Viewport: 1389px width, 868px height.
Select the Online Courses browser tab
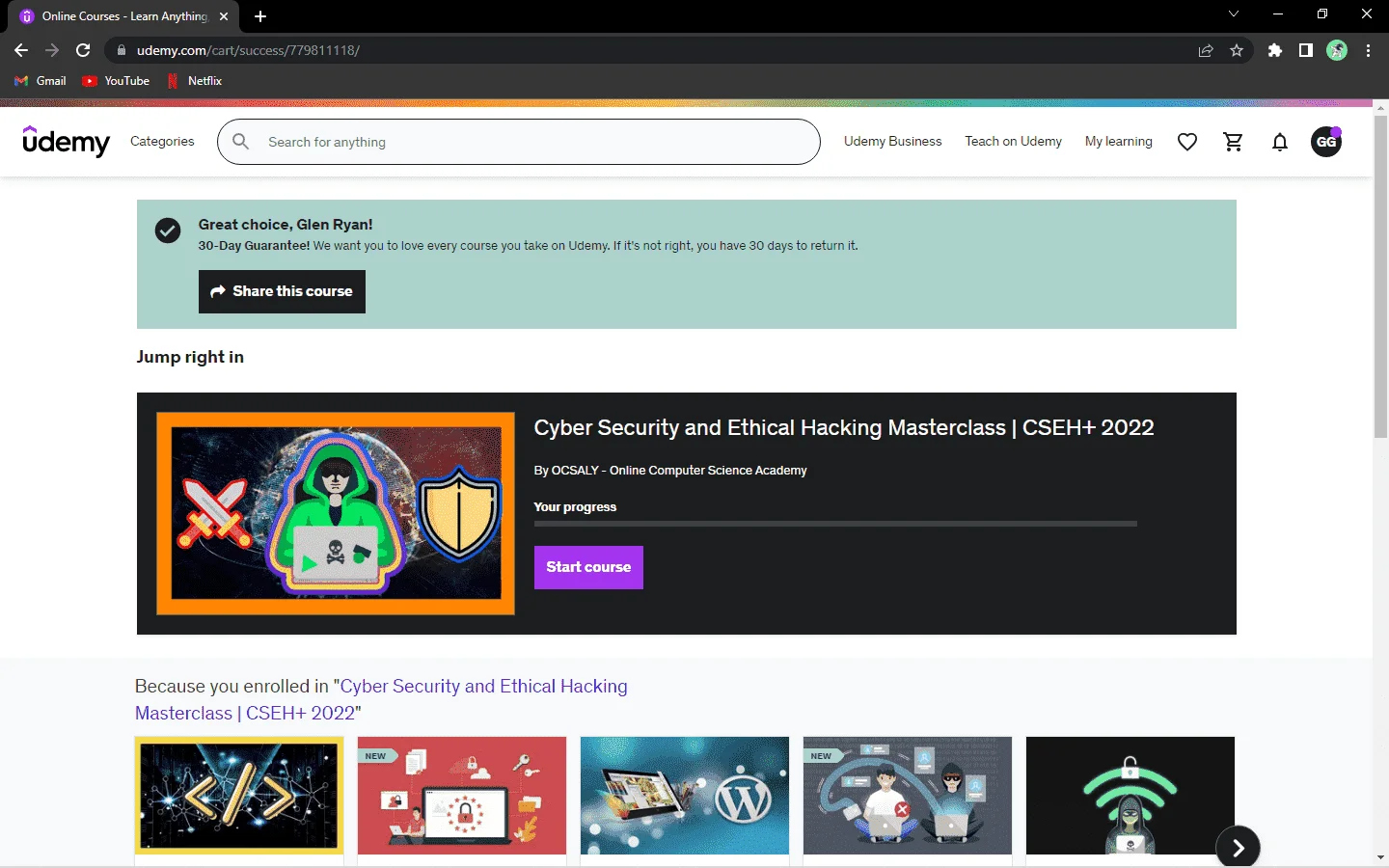(123, 16)
